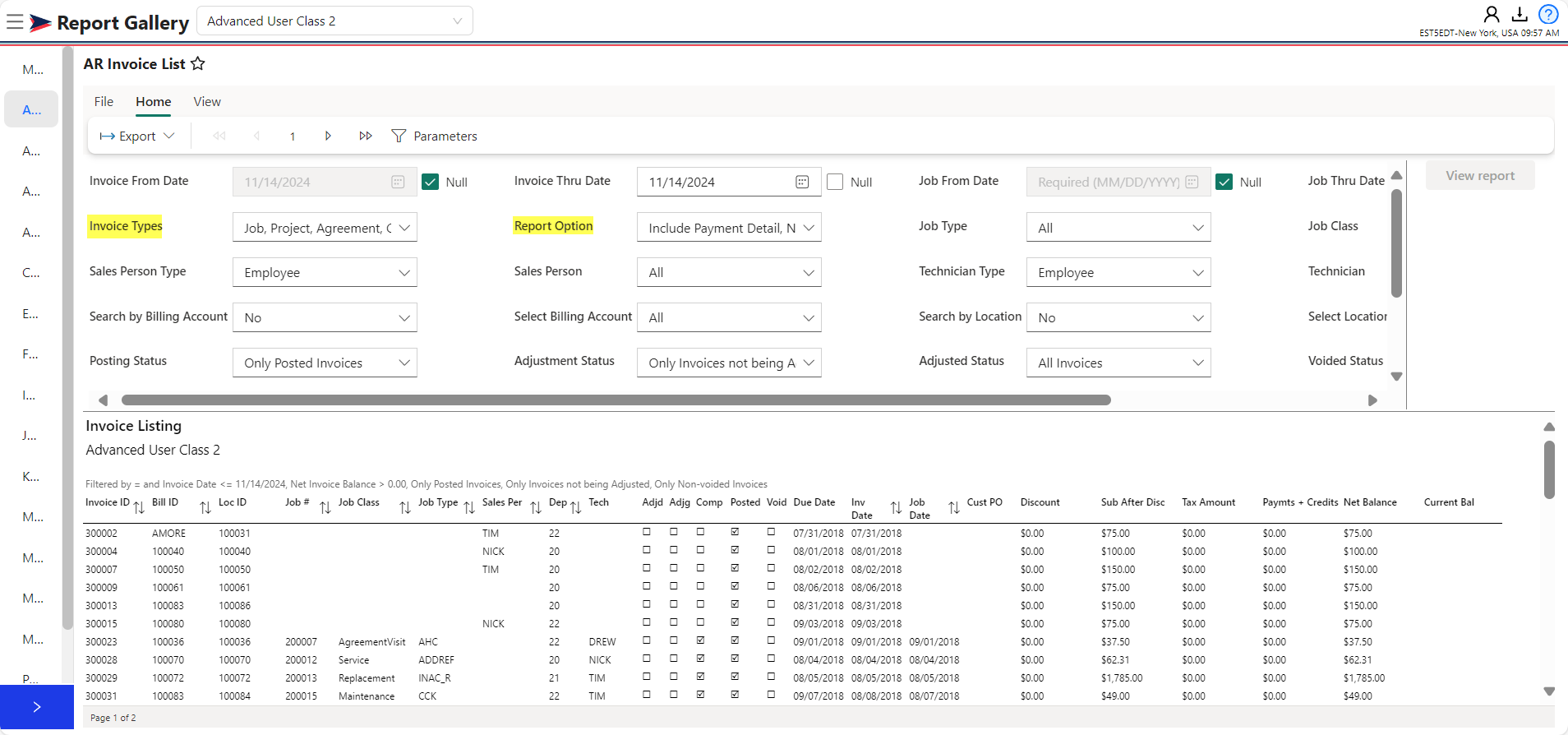Click Adjd checkbox for invoice 300004
Image resolution: width=1568 pixels, height=735 pixels.
click(647, 550)
